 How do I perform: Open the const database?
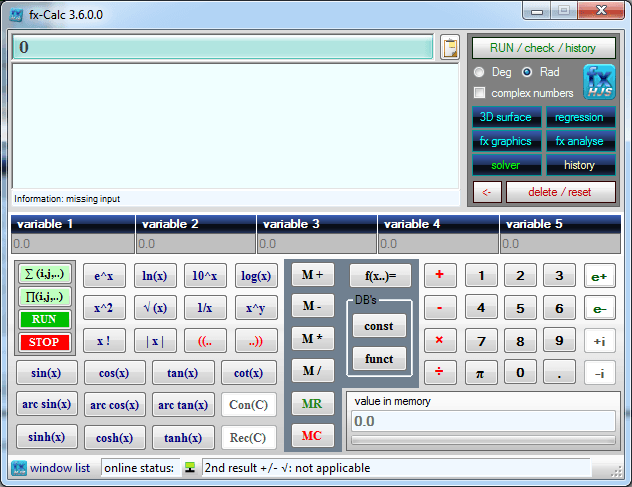(x=379, y=325)
